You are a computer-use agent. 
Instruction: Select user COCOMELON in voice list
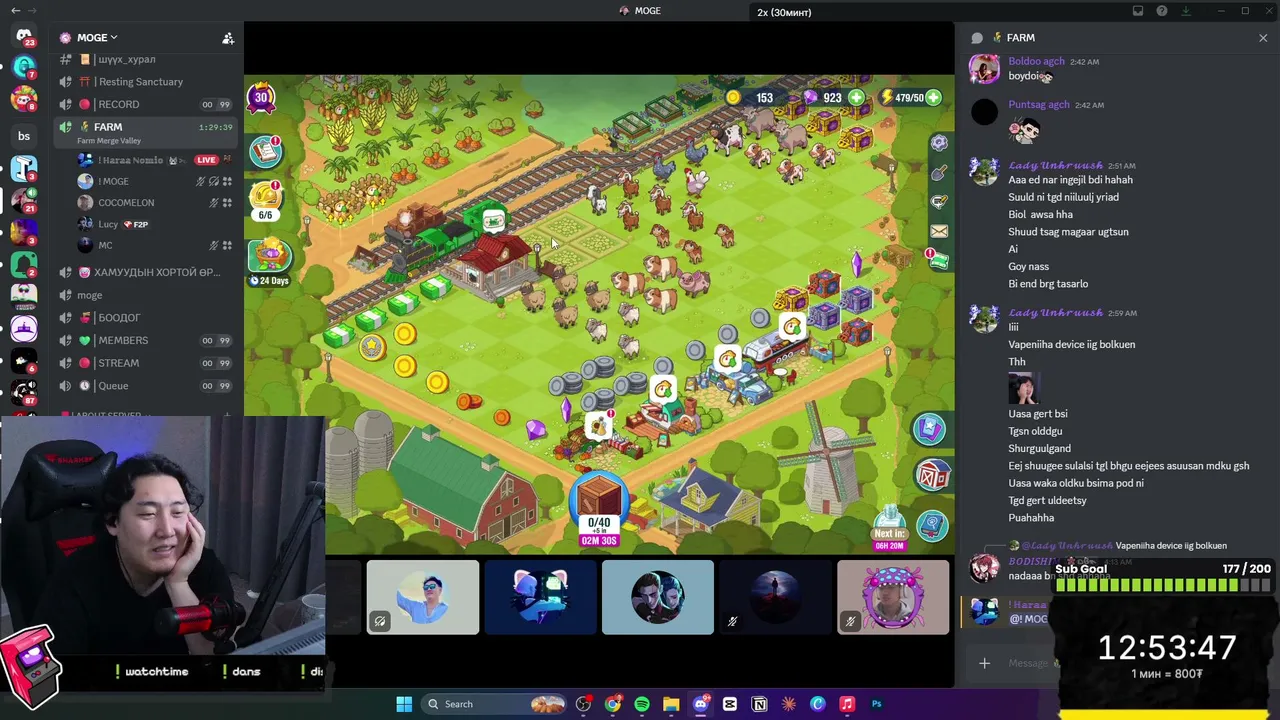tap(156, 203)
